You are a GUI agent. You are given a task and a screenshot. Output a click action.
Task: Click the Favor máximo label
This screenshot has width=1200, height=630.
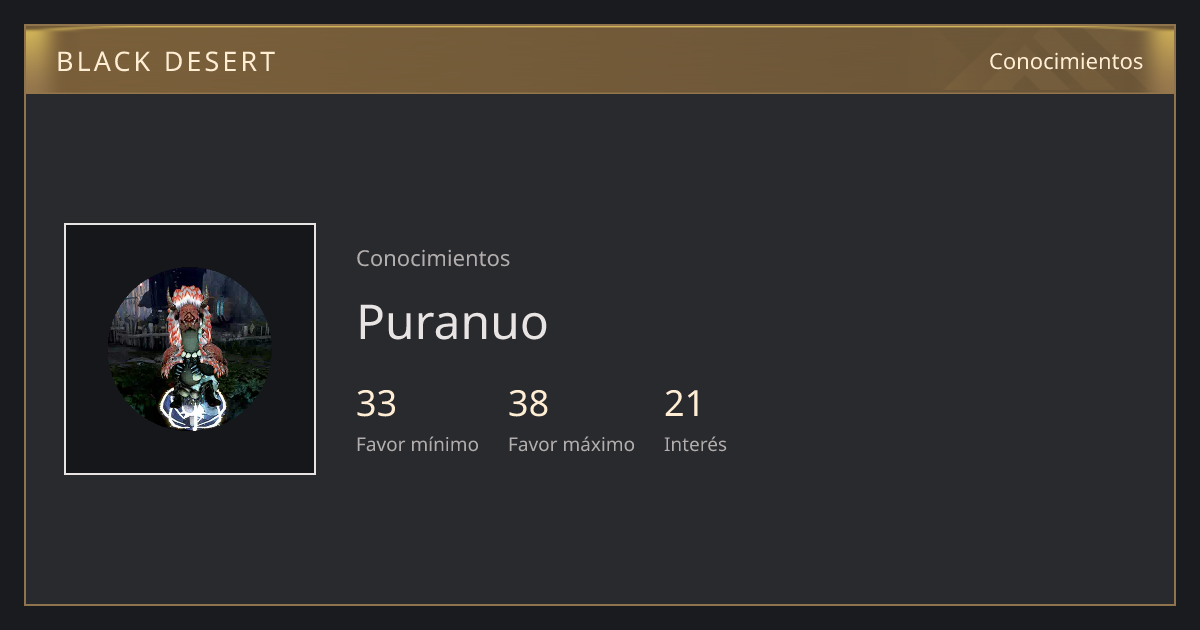pos(571,444)
